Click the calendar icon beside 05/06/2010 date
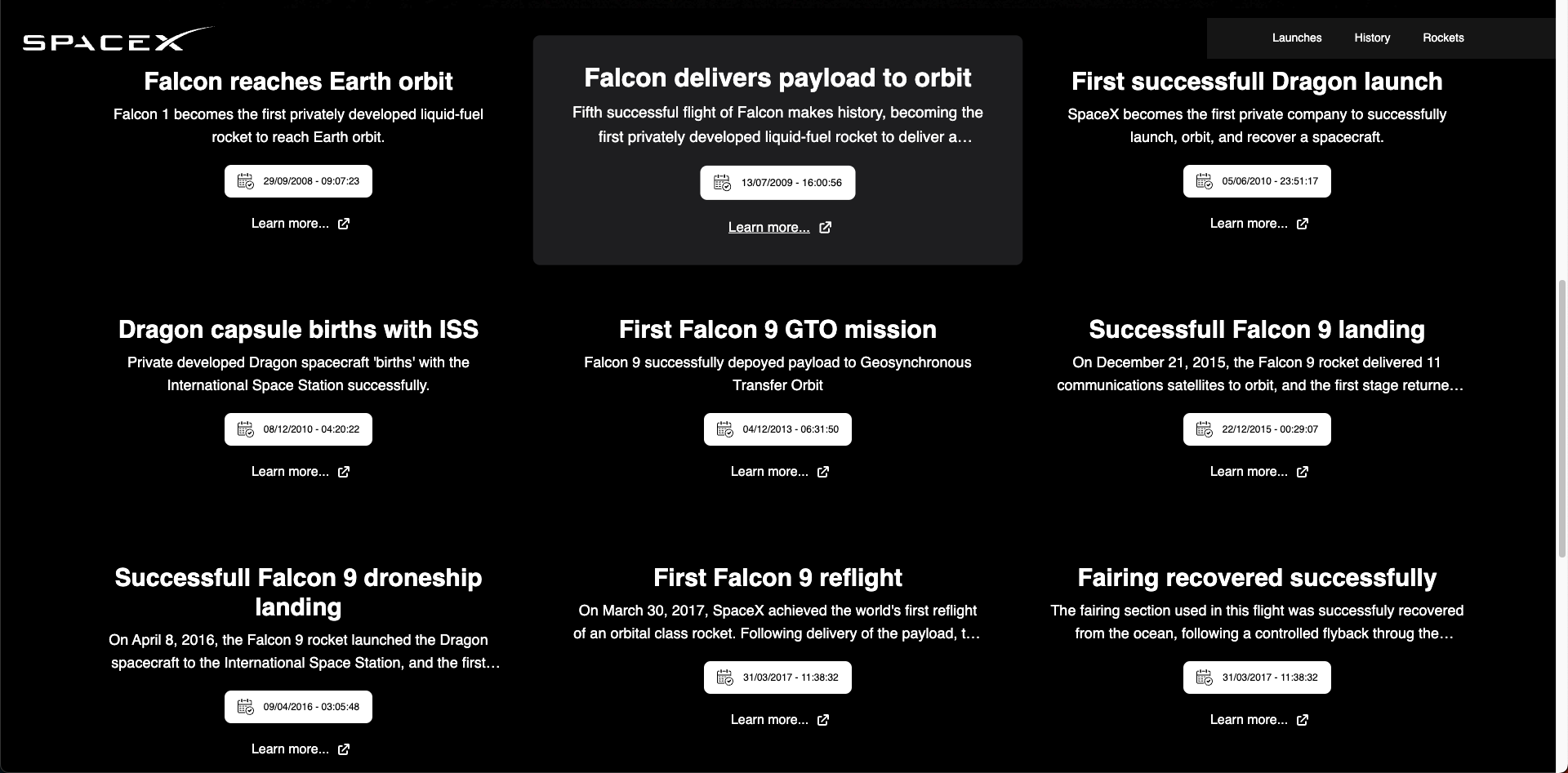Viewport: 1568px width, 773px height. click(1205, 181)
